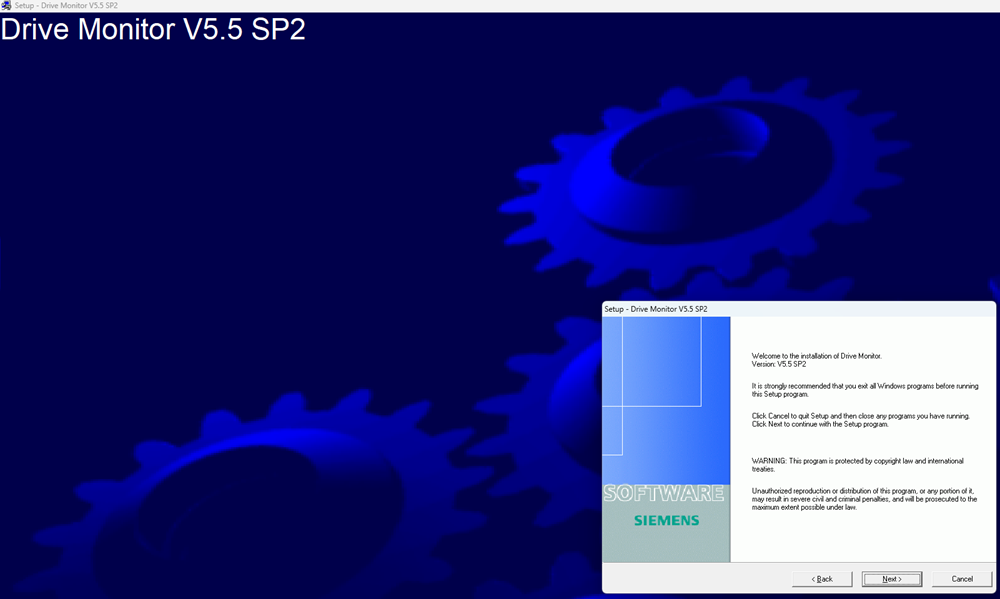This screenshot has width=1000, height=599.
Task: Click the setup icon in the top title bar
Action: [x=6, y=5]
